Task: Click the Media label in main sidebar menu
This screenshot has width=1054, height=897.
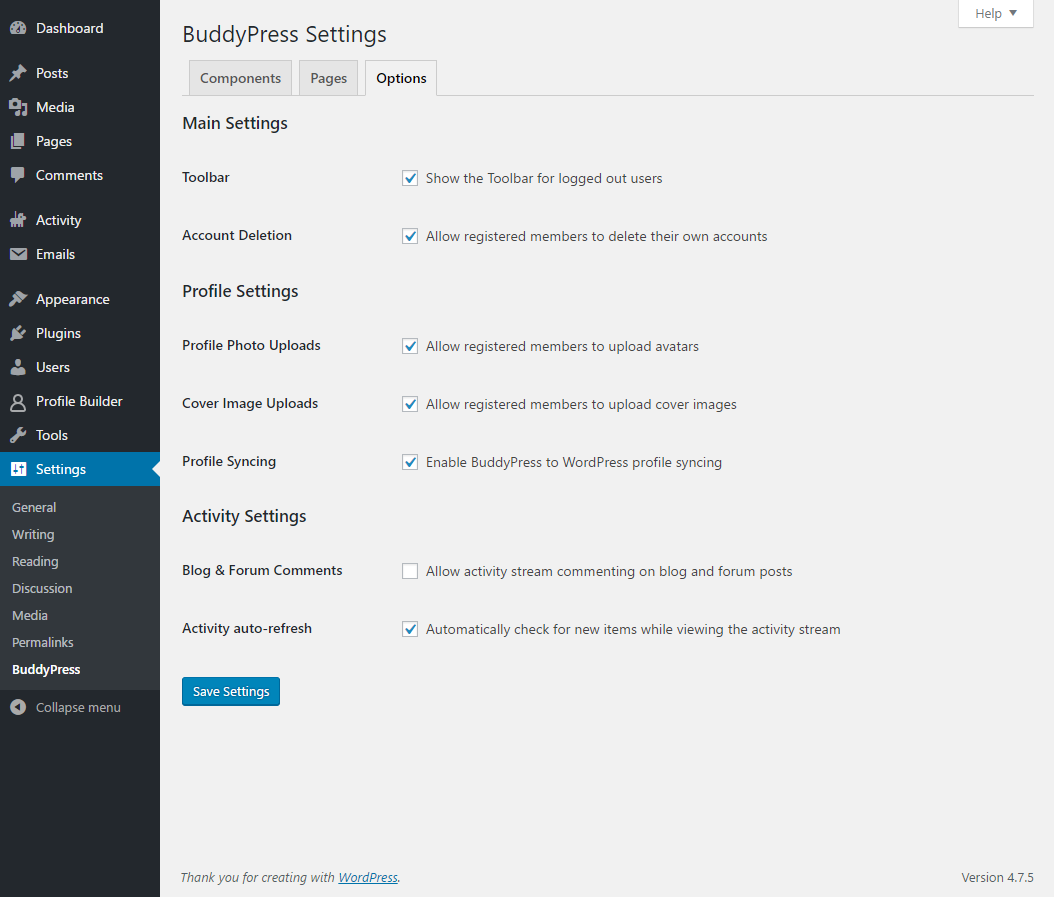Action: pos(55,107)
